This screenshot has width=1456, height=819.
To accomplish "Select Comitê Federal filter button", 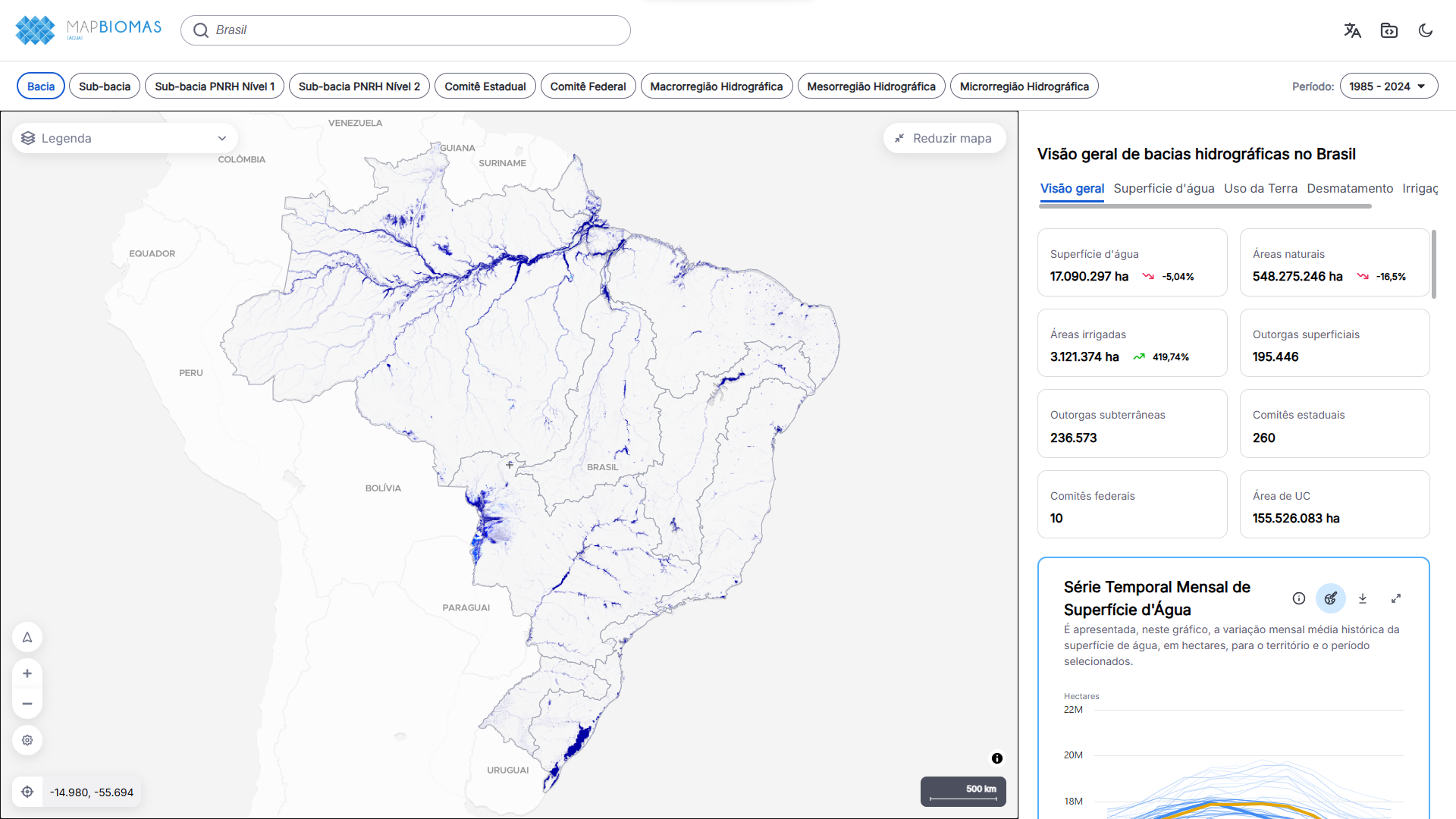I will click(588, 86).
